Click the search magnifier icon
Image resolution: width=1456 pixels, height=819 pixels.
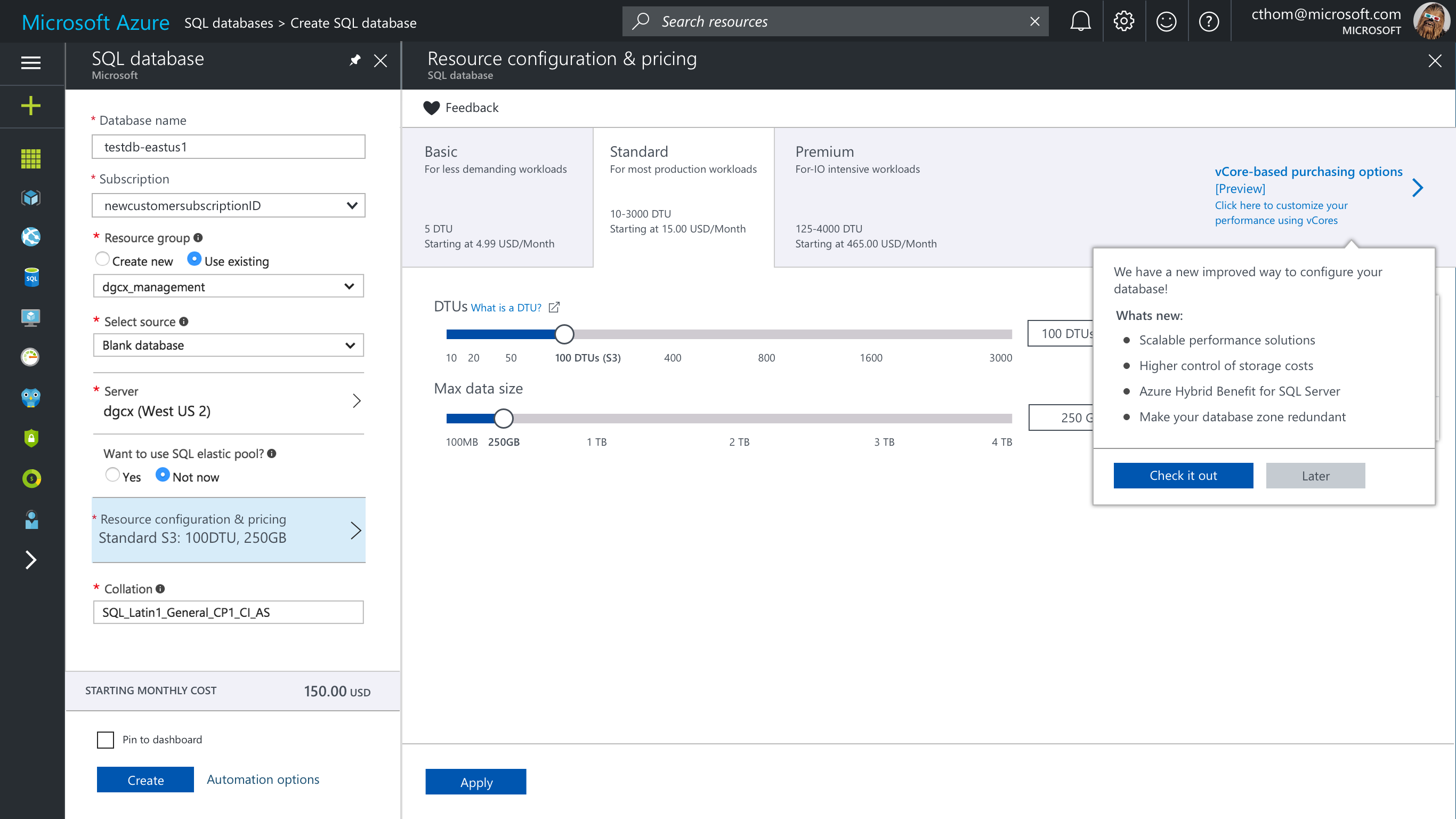[x=641, y=21]
